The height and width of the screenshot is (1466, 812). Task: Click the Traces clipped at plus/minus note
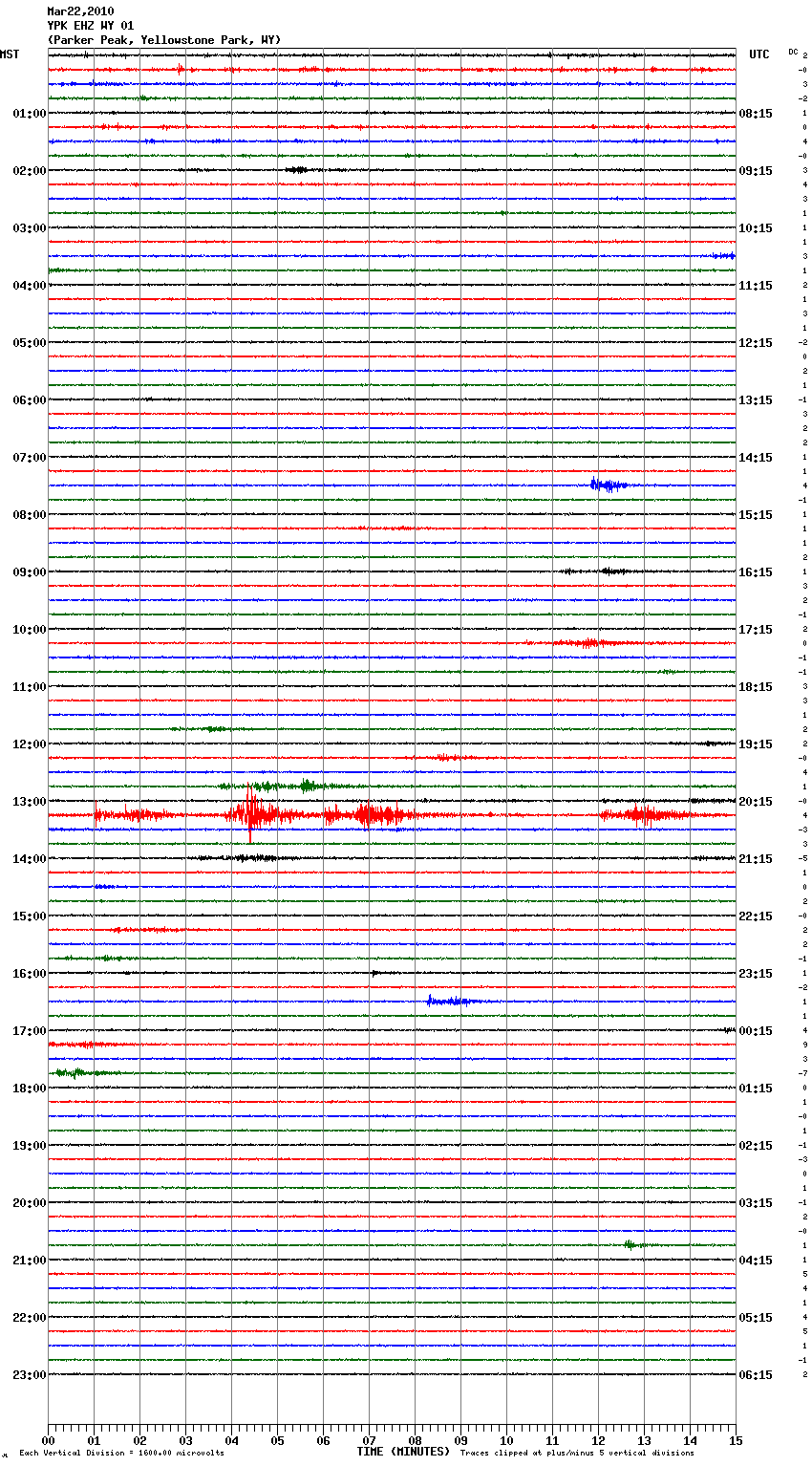pos(577,1454)
